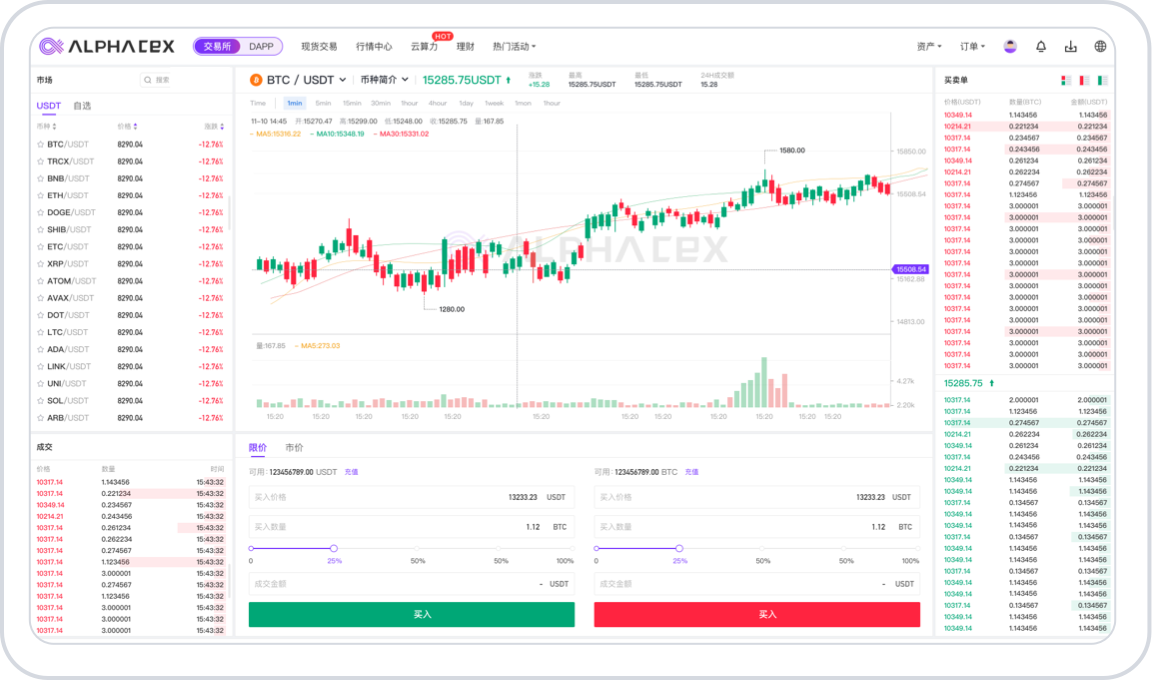
Task: Open the app download icon in top bar
Action: (1071, 46)
